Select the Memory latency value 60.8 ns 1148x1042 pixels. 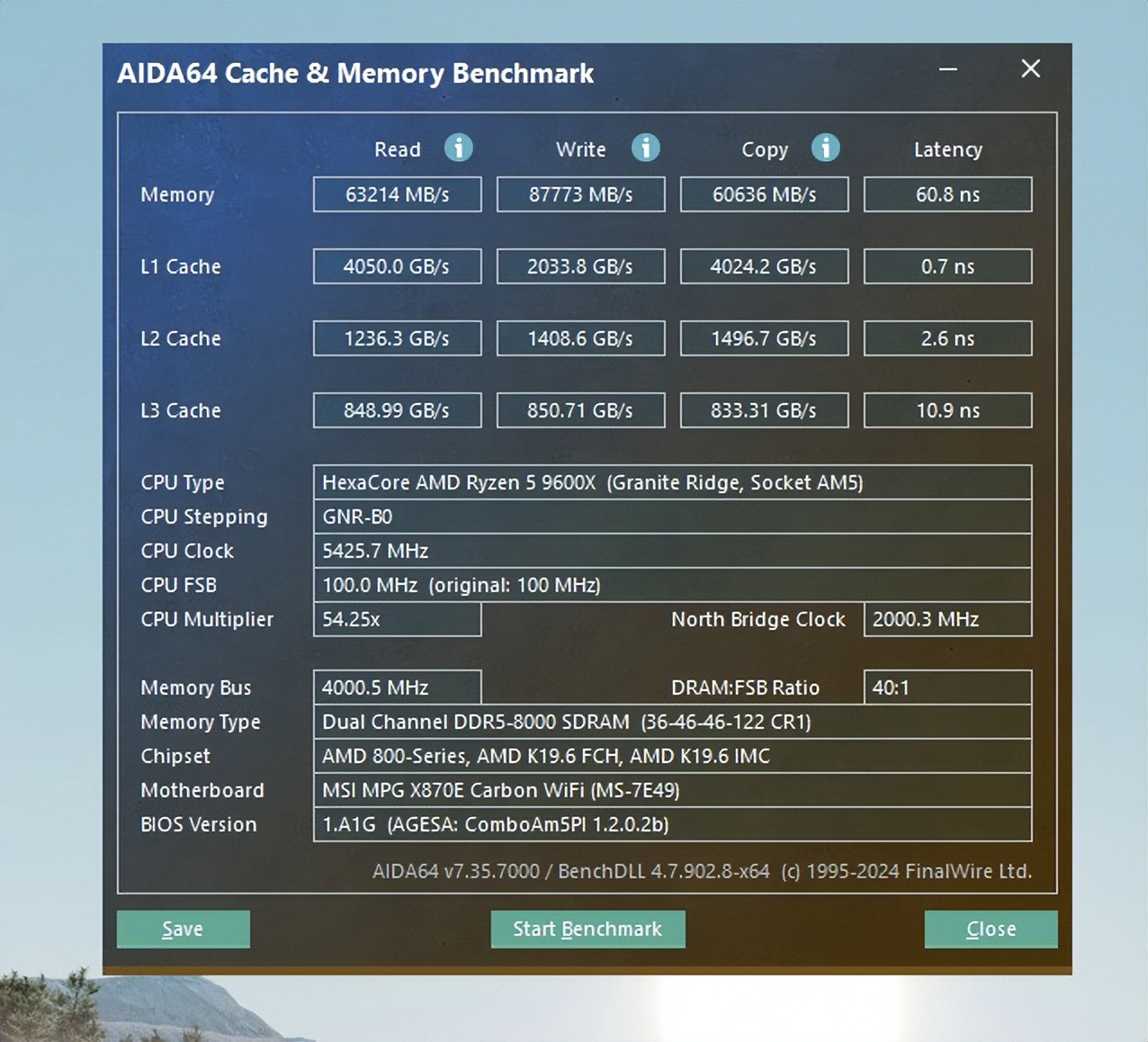[x=948, y=194]
